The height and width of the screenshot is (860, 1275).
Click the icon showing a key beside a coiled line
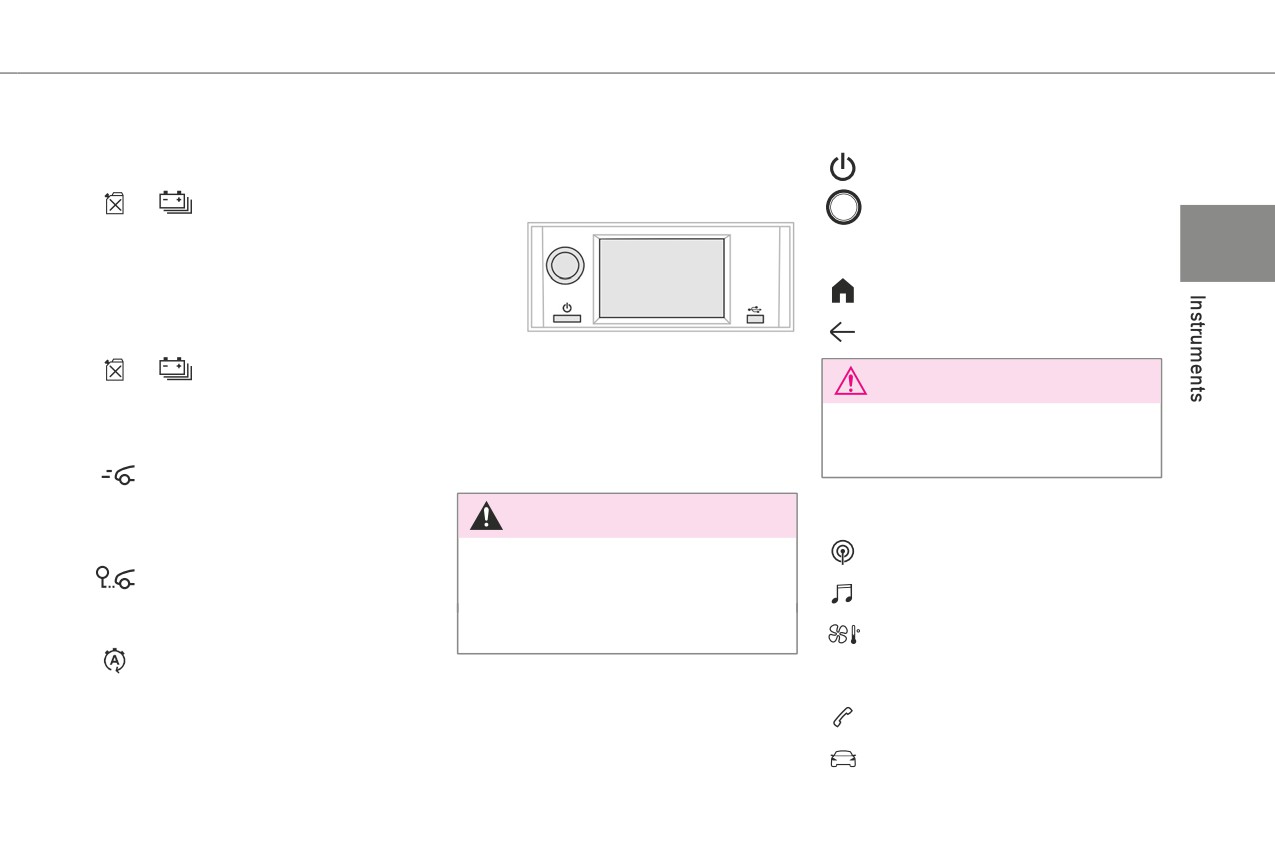(x=116, y=577)
